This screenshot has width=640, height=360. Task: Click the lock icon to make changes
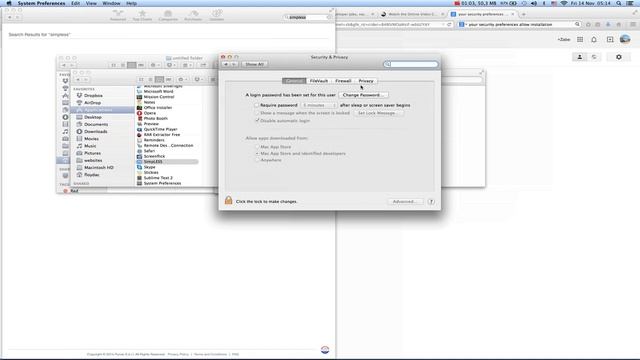point(229,200)
